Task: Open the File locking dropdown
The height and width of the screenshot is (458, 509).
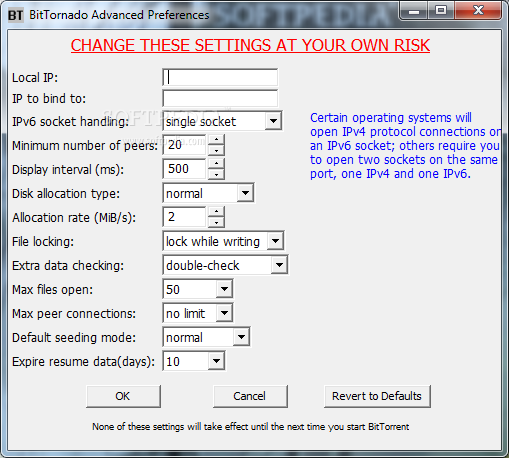Action: [275, 241]
